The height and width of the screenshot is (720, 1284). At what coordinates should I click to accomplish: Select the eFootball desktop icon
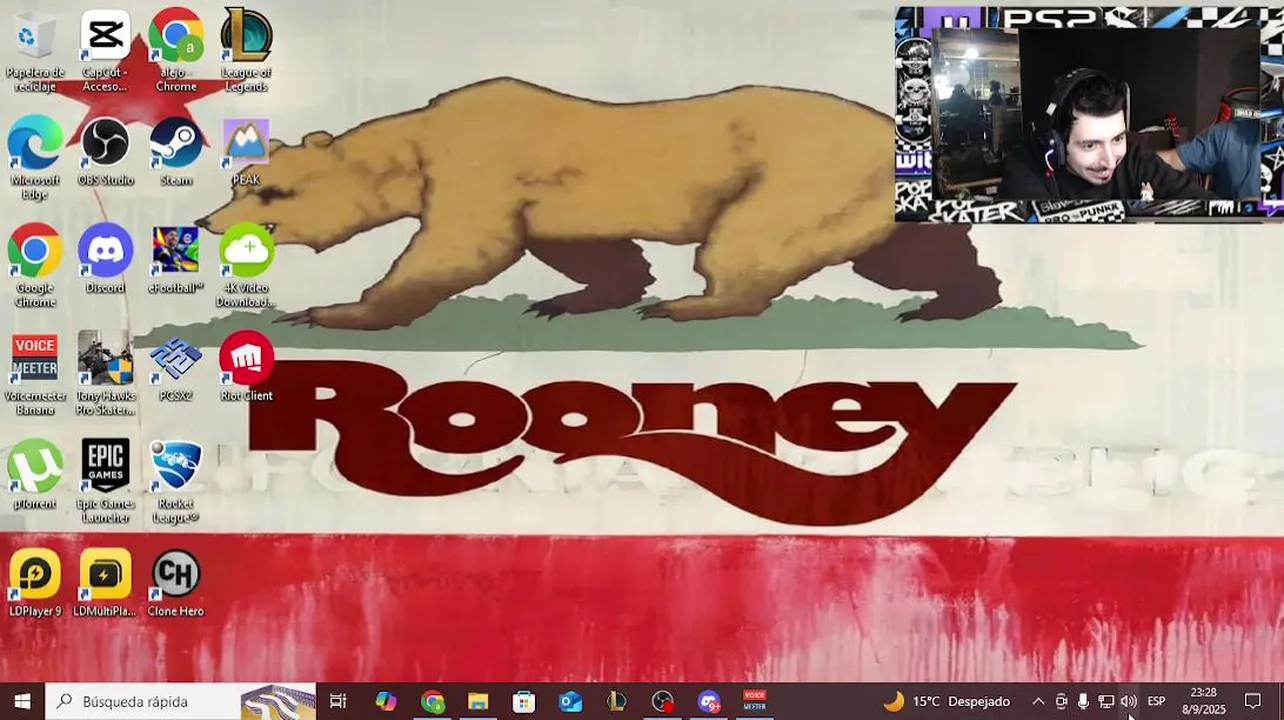pyautogui.click(x=176, y=260)
